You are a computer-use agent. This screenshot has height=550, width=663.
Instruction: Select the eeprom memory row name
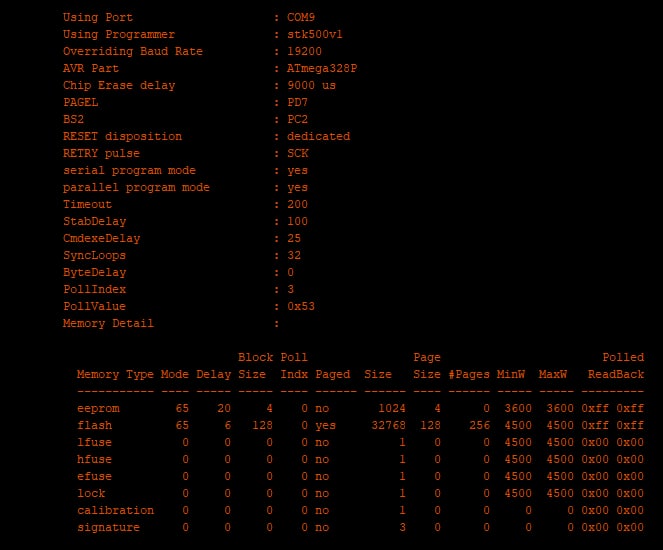point(98,409)
